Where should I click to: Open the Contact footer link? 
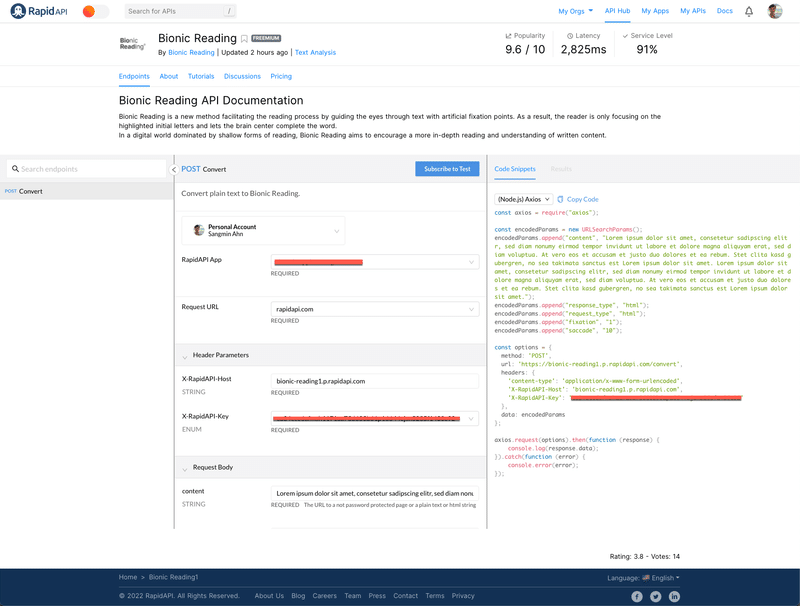(x=406, y=596)
